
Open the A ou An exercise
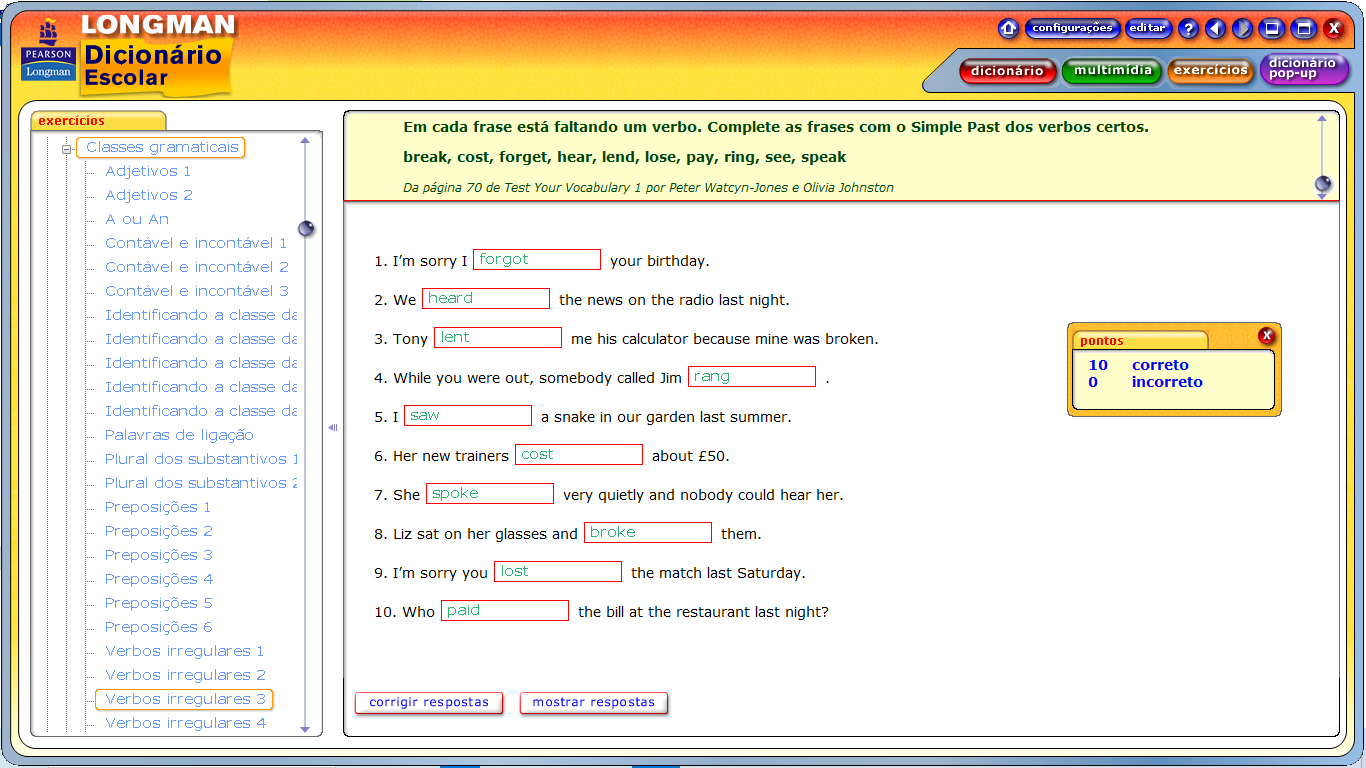click(x=137, y=219)
